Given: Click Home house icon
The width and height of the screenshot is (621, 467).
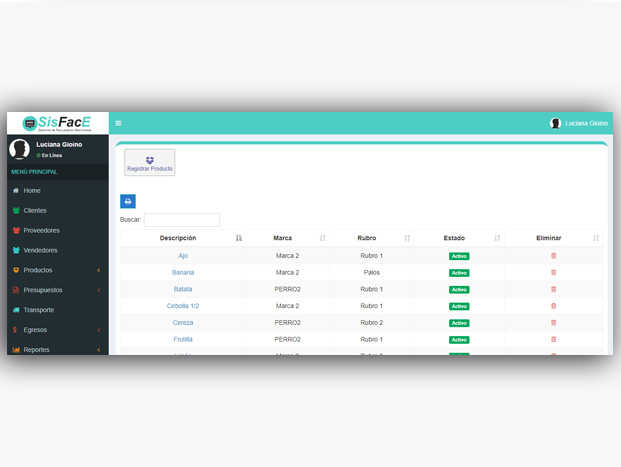Looking at the screenshot, I should click(x=16, y=191).
